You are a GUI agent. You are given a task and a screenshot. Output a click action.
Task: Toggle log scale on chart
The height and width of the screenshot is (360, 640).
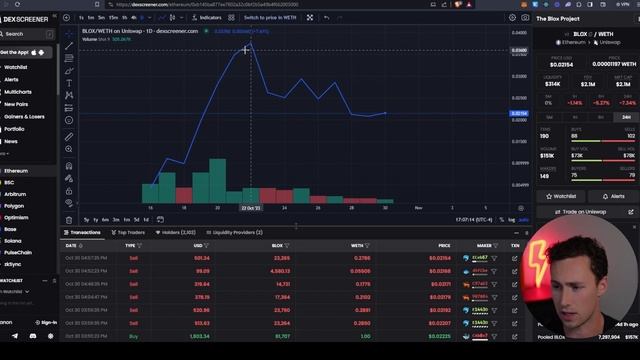point(511,220)
